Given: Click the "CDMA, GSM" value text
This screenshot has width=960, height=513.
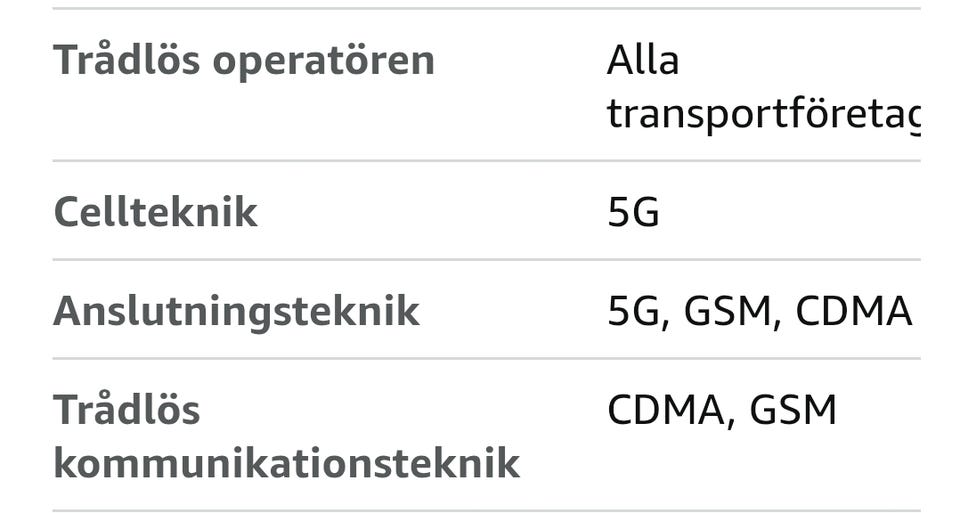Looking at the screenshot, I should tap(721, 410).
